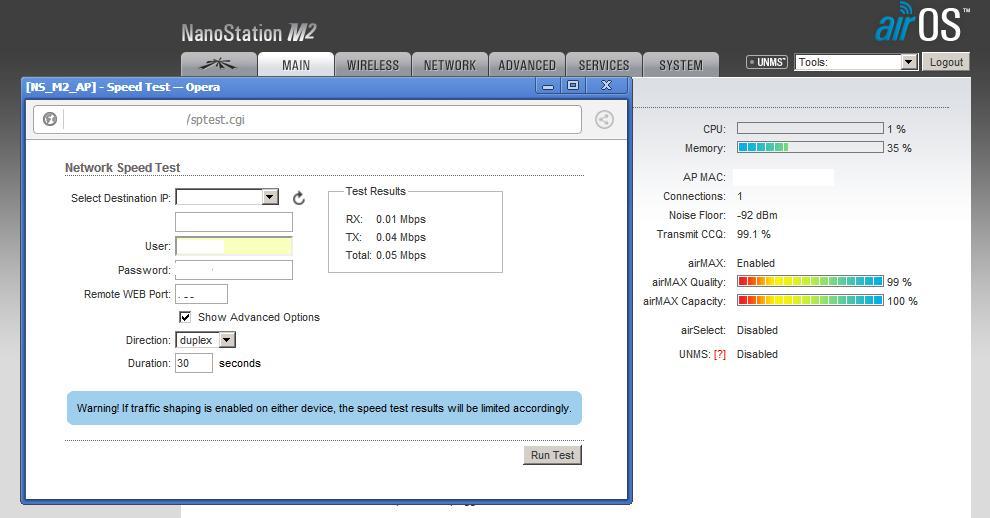Image resolution: width=990 pixels, height=518 pixels.
Task: Open the Tools dropdown menu
Action: (856, 62)
